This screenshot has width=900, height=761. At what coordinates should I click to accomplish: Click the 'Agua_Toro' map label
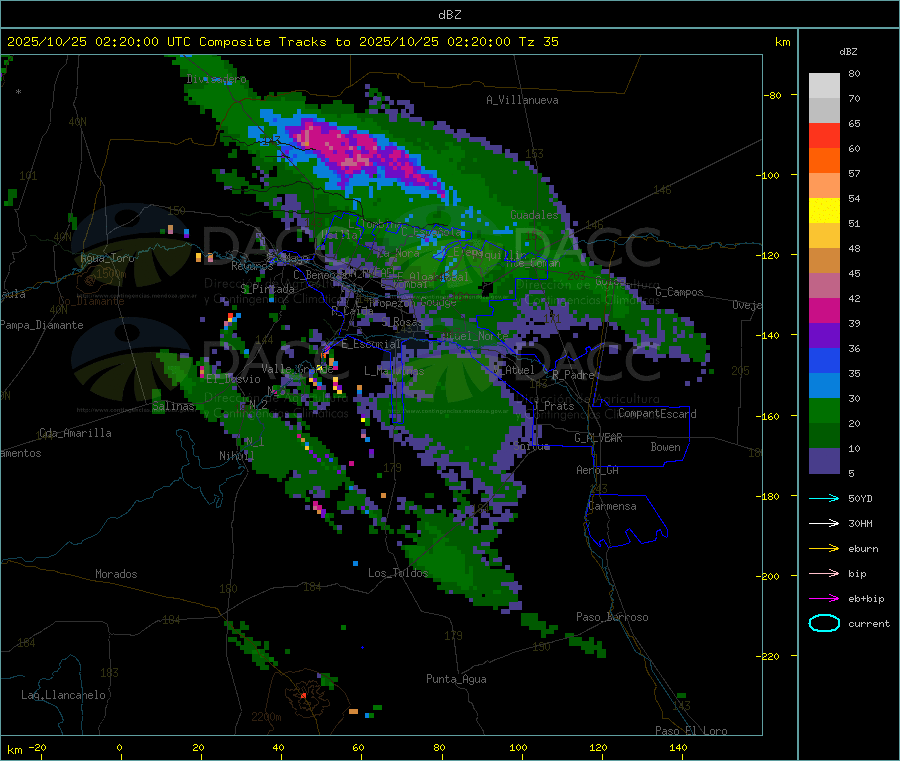[107, 258]
